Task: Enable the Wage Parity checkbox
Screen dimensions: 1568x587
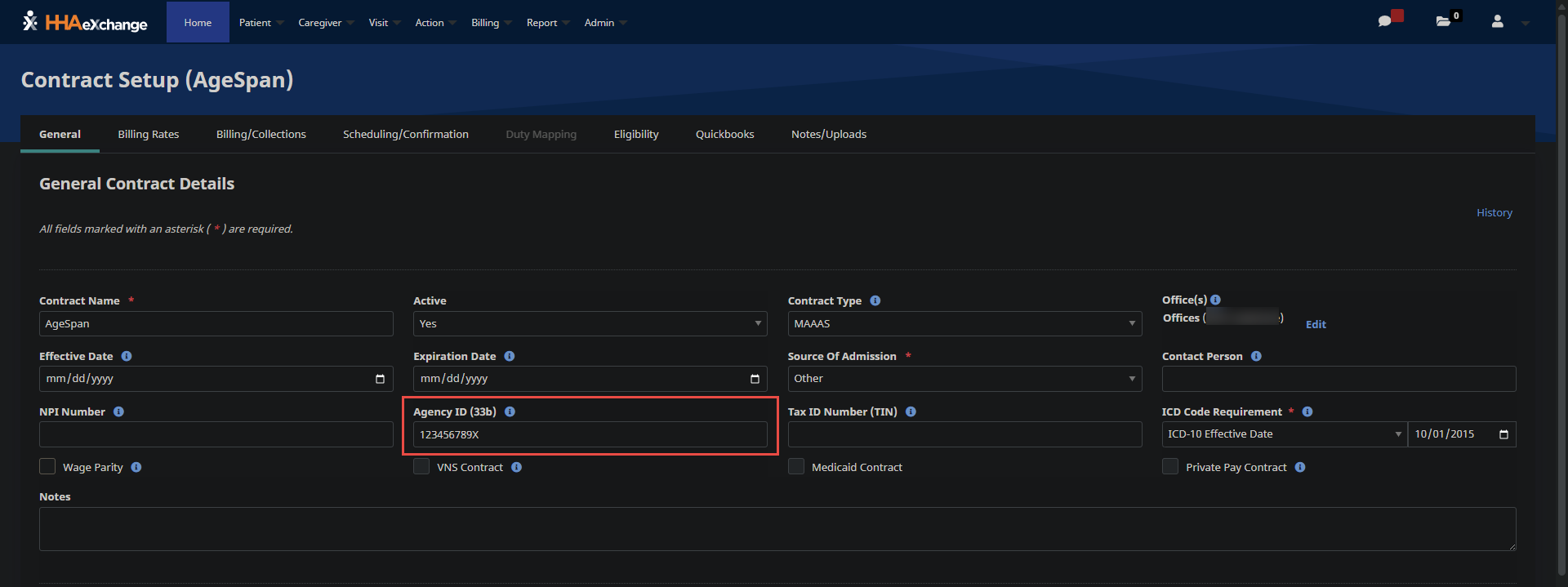Action: (47, 466)
